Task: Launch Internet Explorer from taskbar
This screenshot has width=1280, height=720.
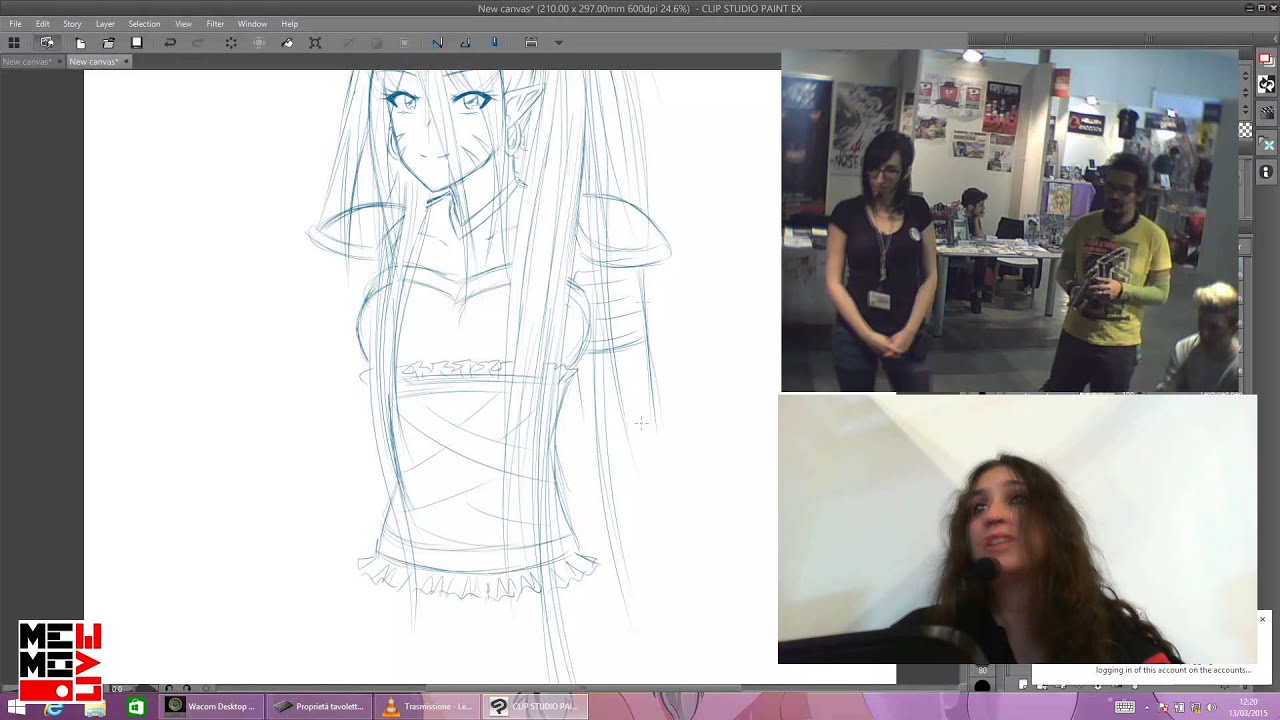Action: pyautogui.click(x=54, y=708)
